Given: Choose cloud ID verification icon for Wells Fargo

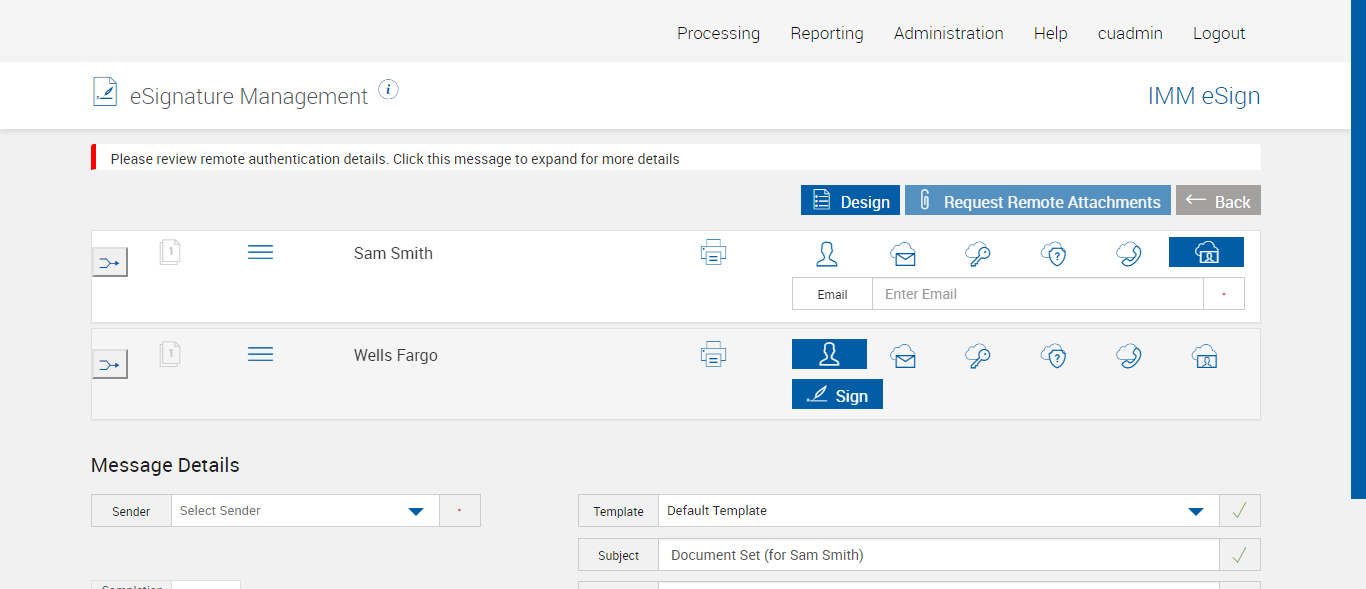Looking at the screenshot, I should click(1205, 355).
